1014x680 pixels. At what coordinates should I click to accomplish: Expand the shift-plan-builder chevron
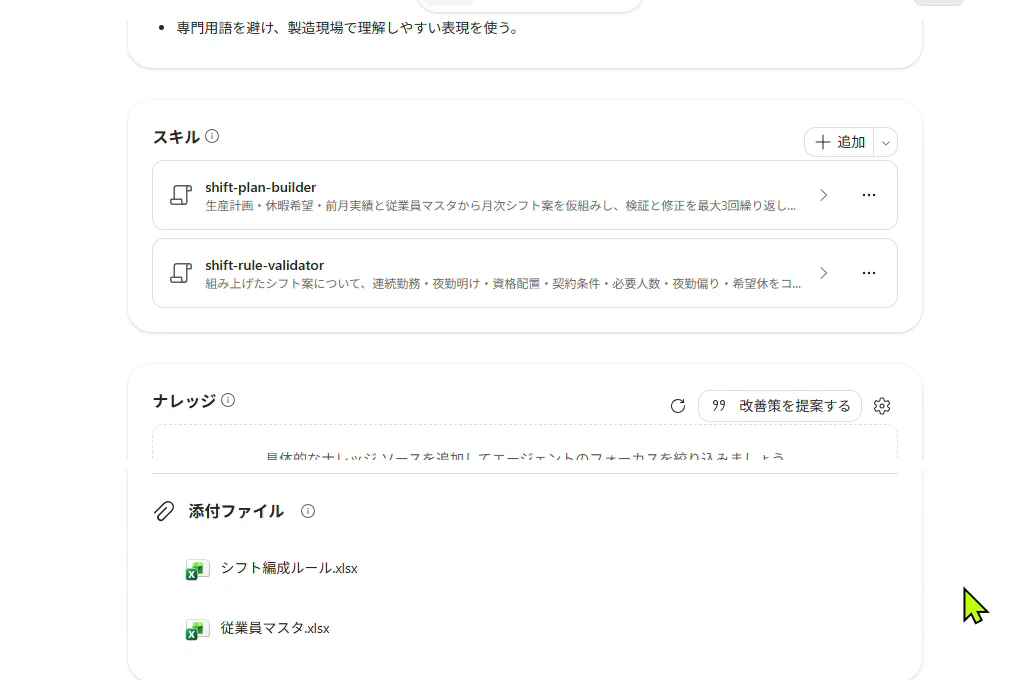[823, 195]
